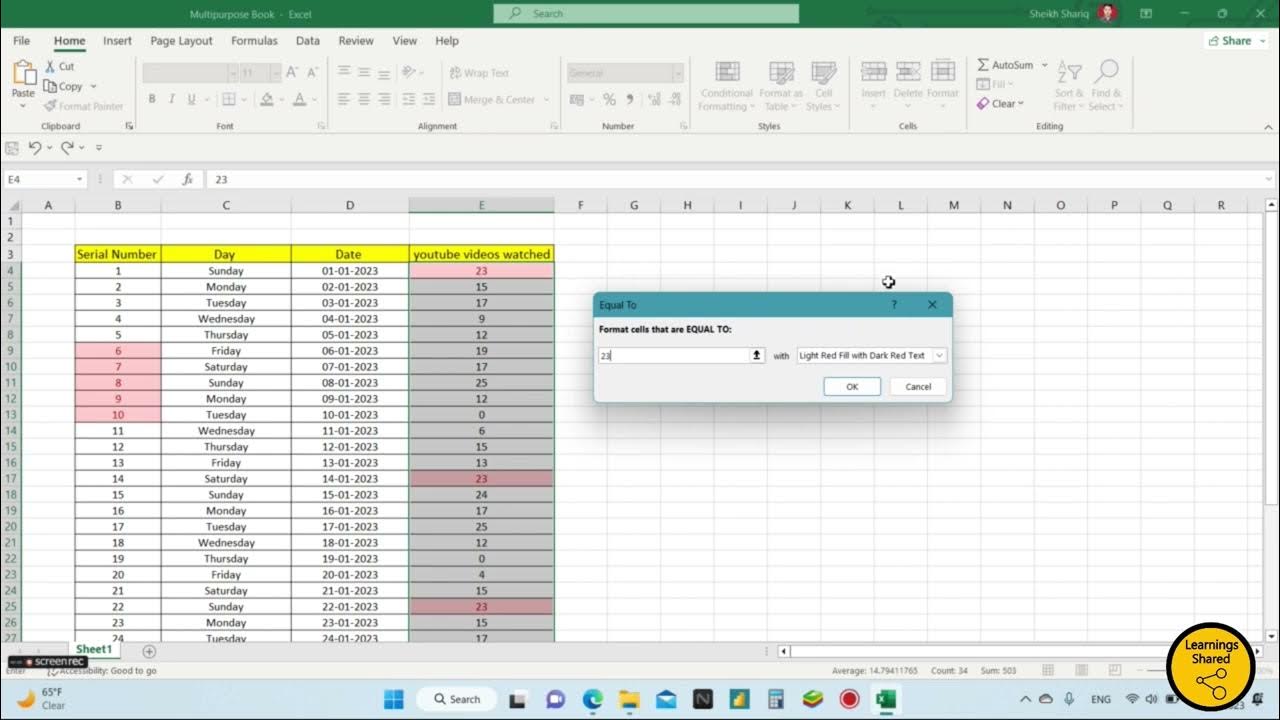Click the Cut scissors icon
Viewport: 1280px width, 720px height.
pos(50,66)
